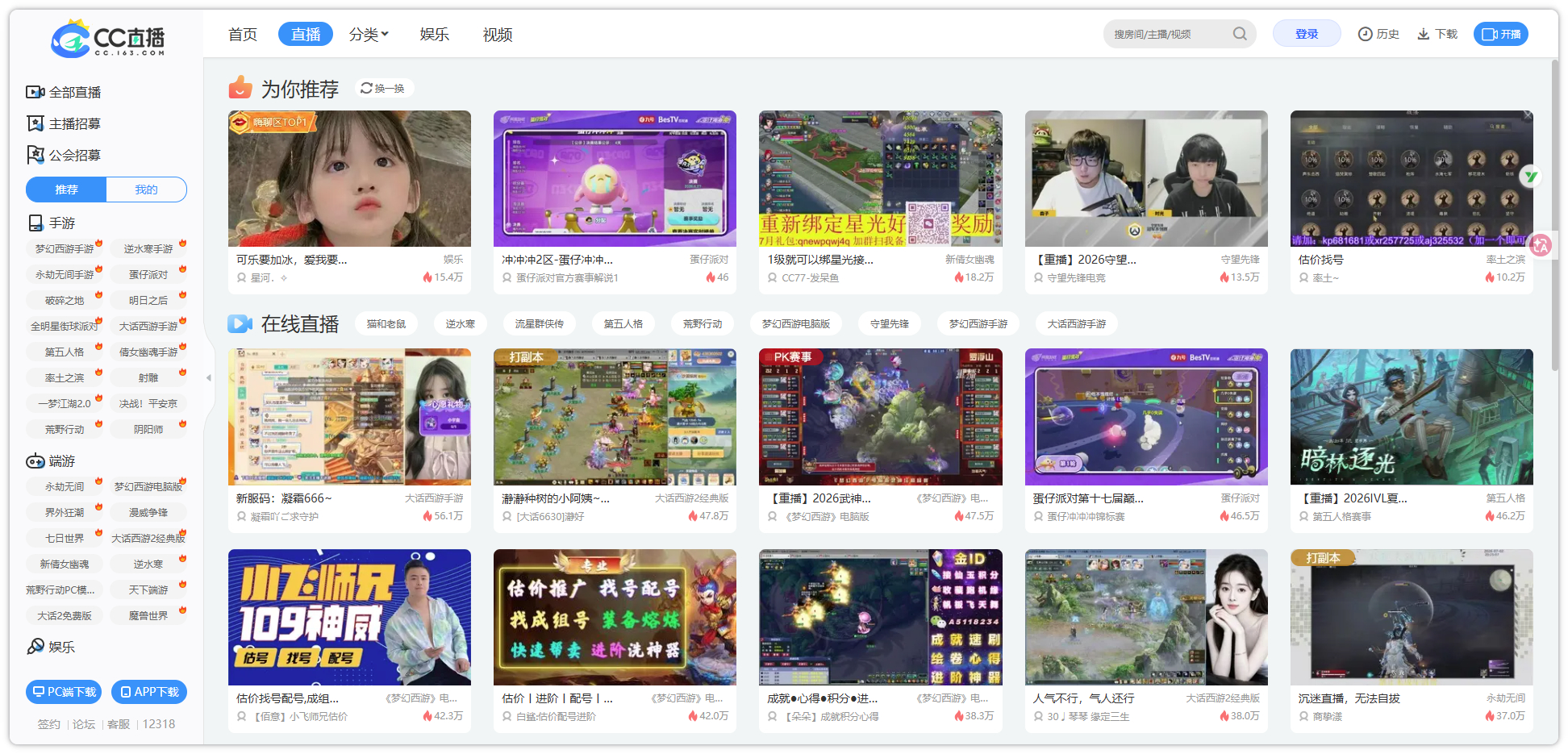Click the CC直播 logo

tap(107, 38)
